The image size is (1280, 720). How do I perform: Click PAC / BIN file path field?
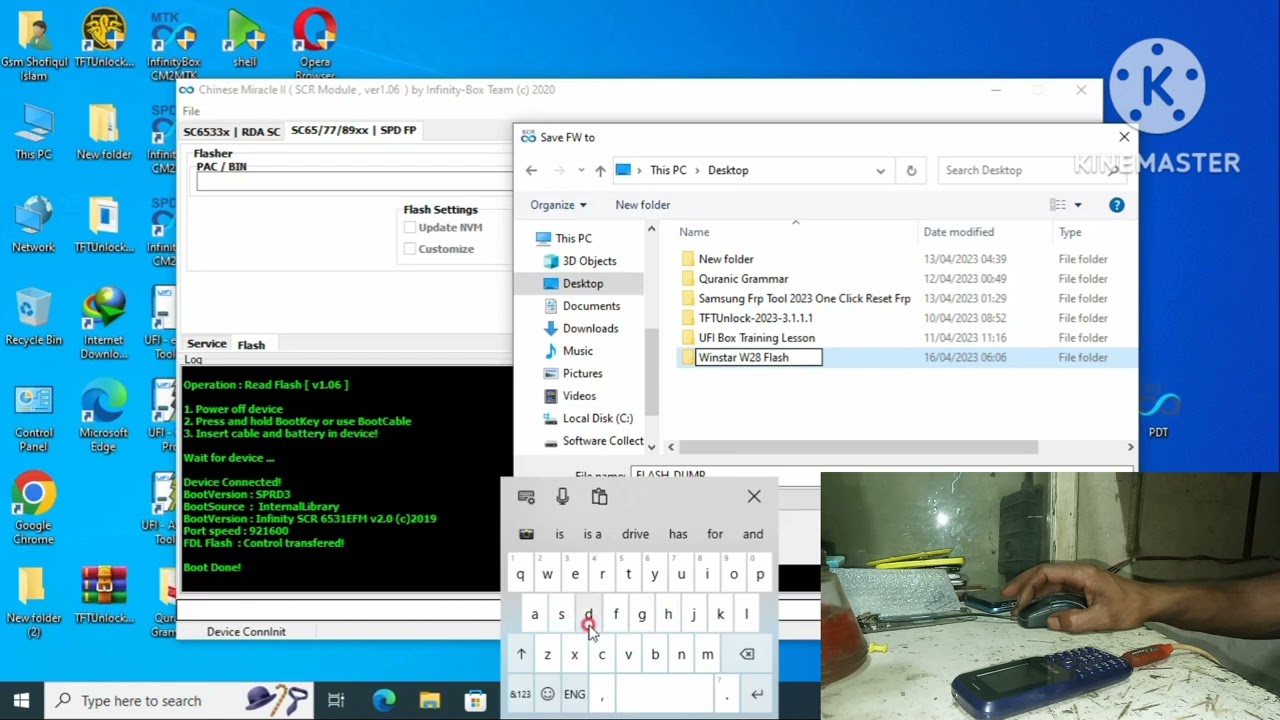(354, 182)
